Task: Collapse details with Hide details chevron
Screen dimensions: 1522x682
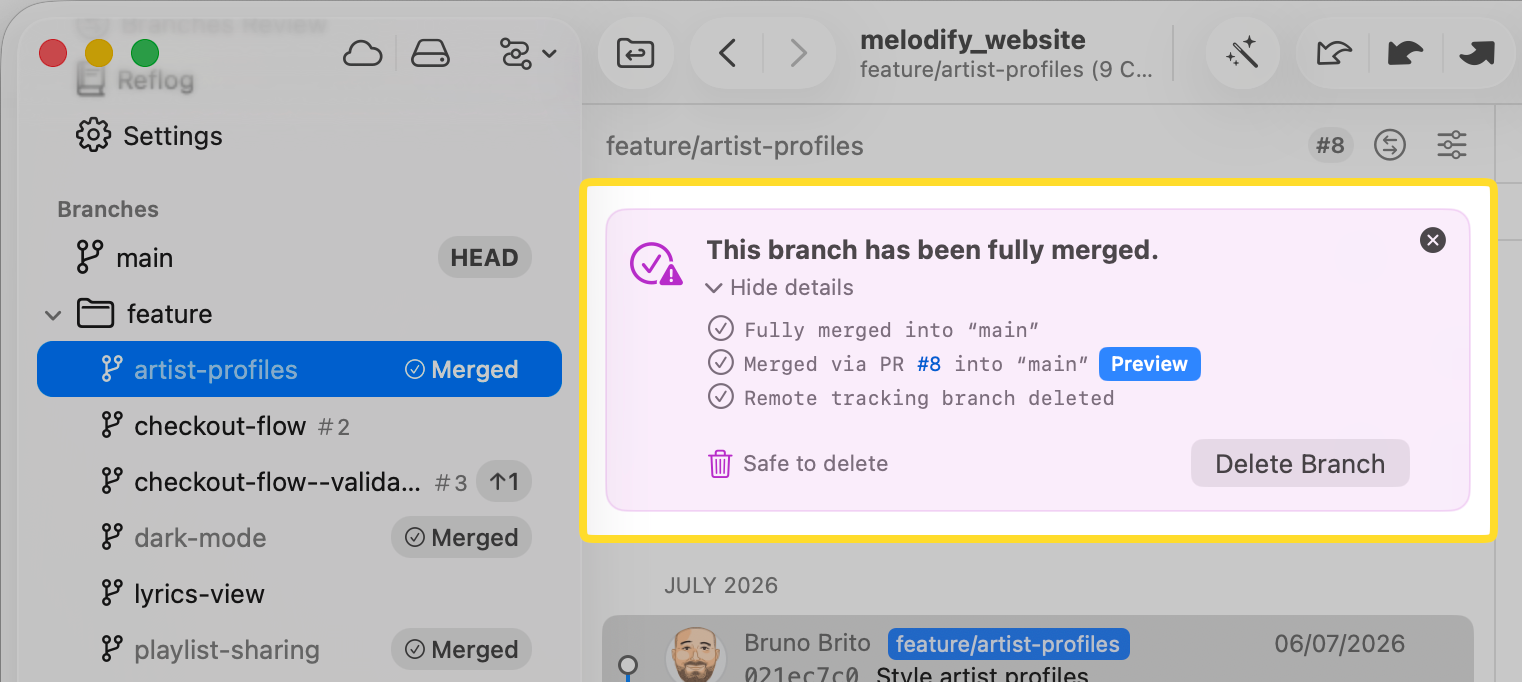Action: tap(780, 288)
